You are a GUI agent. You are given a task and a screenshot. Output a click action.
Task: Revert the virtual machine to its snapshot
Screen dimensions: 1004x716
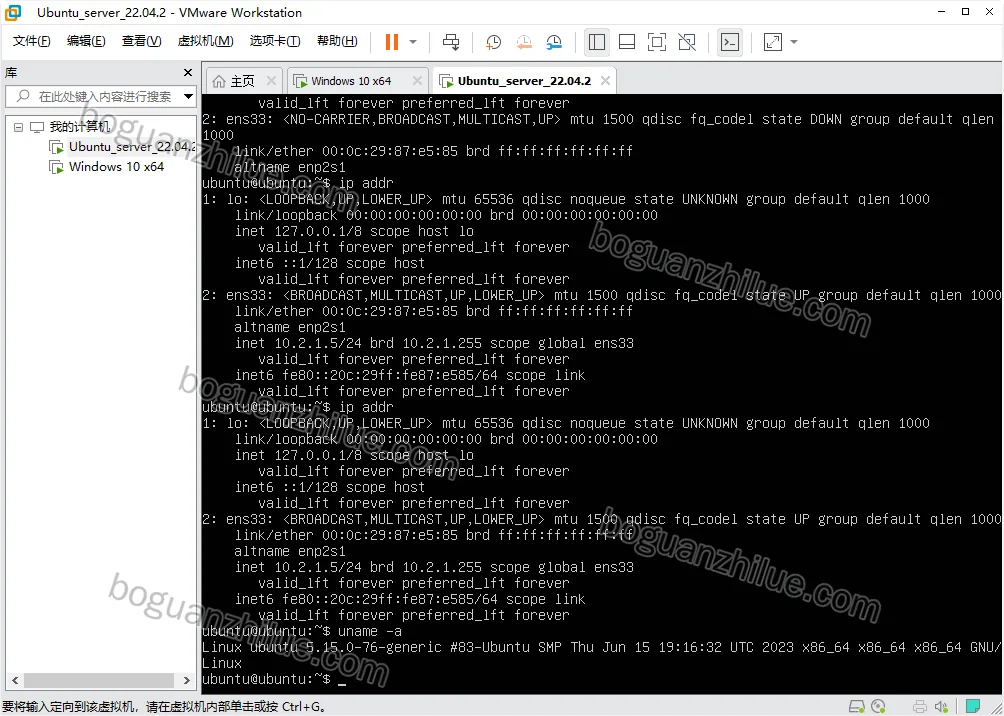(524, 42)
